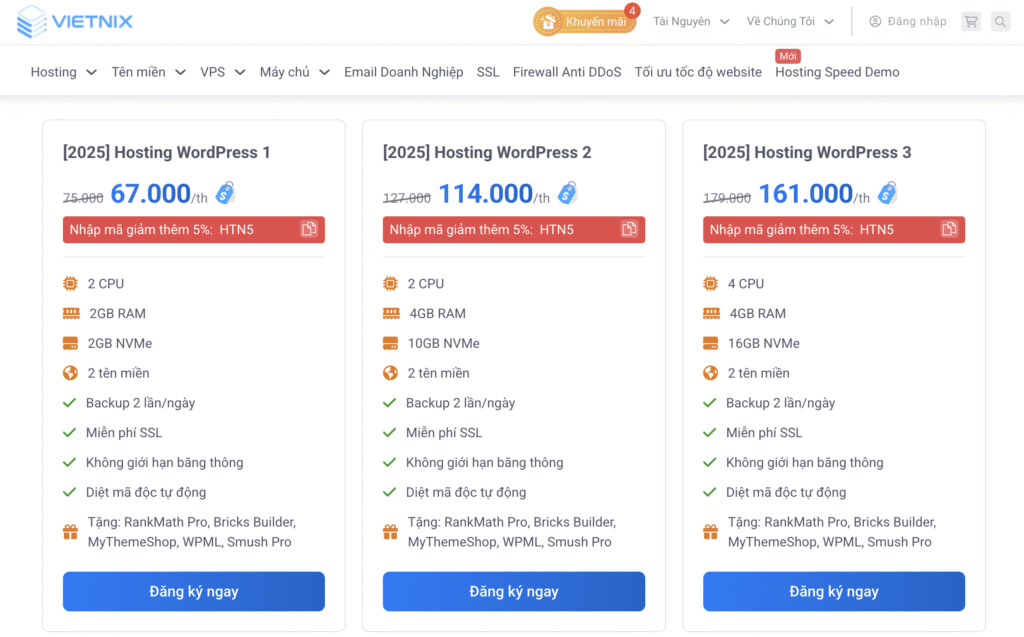Open Hosting Speed Demo link

click(837, 72)
